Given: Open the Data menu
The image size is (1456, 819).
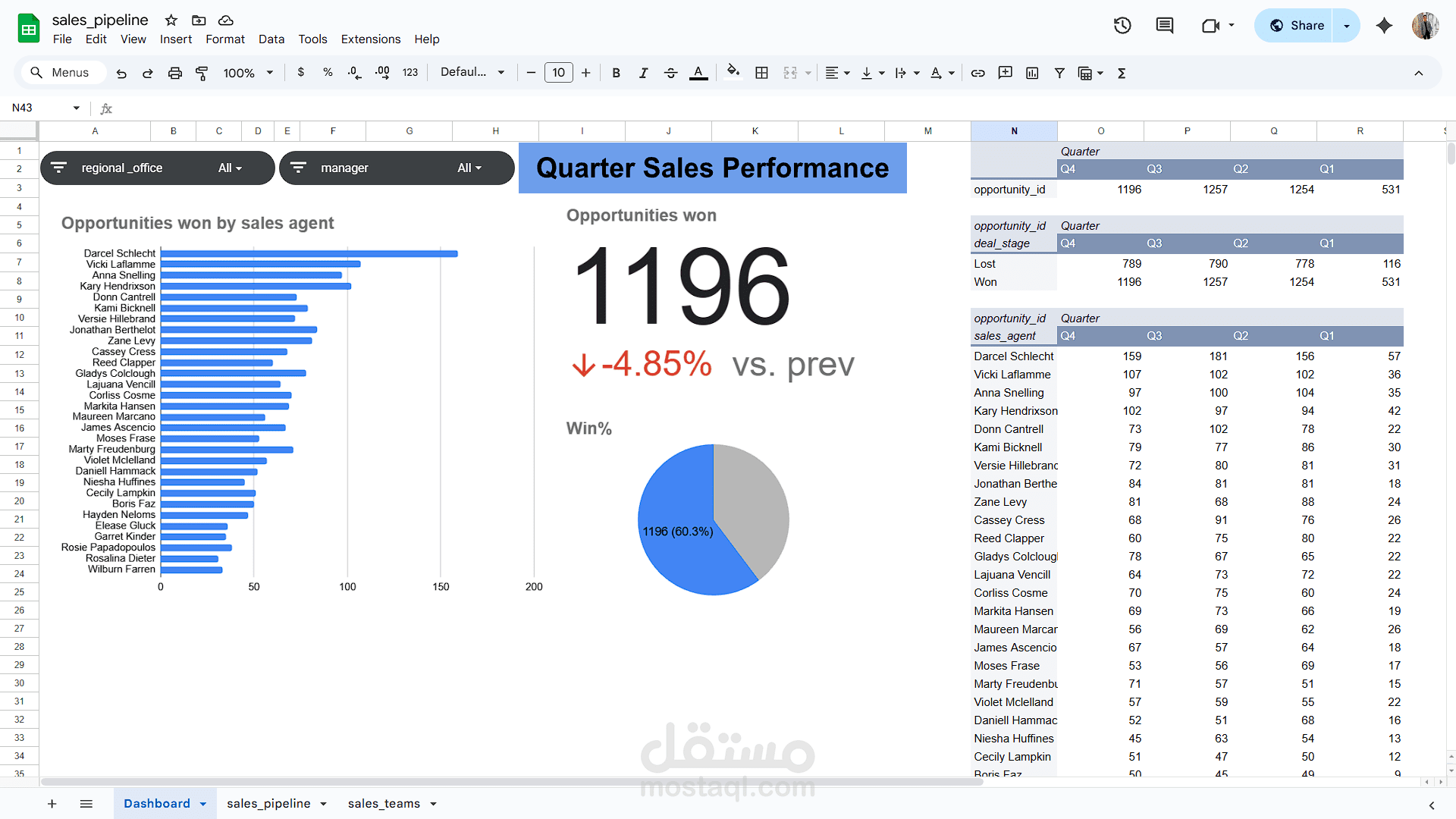Looking at the screenshot, I should (271, 39).
